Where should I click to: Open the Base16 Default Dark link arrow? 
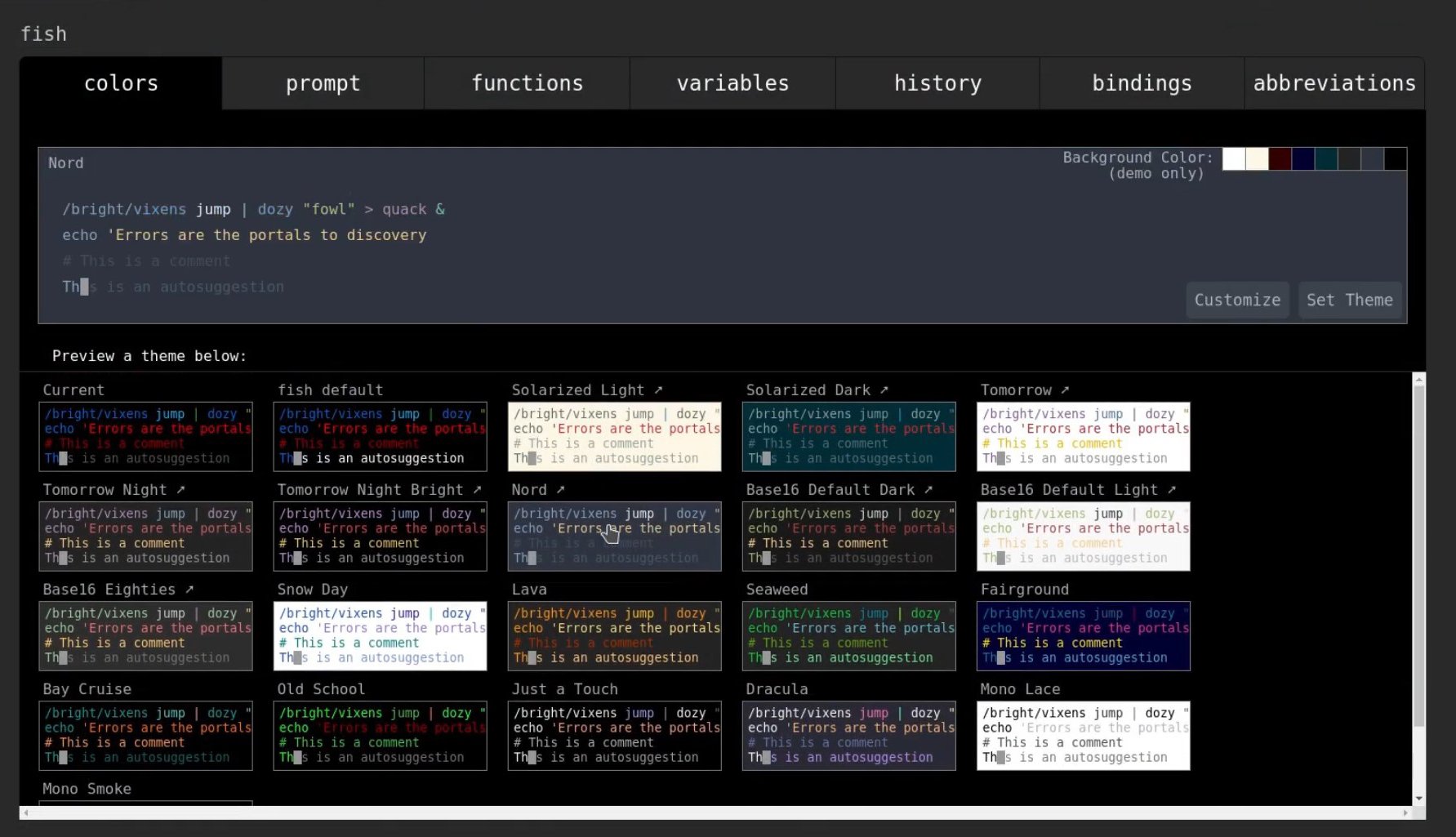(928, 490)
